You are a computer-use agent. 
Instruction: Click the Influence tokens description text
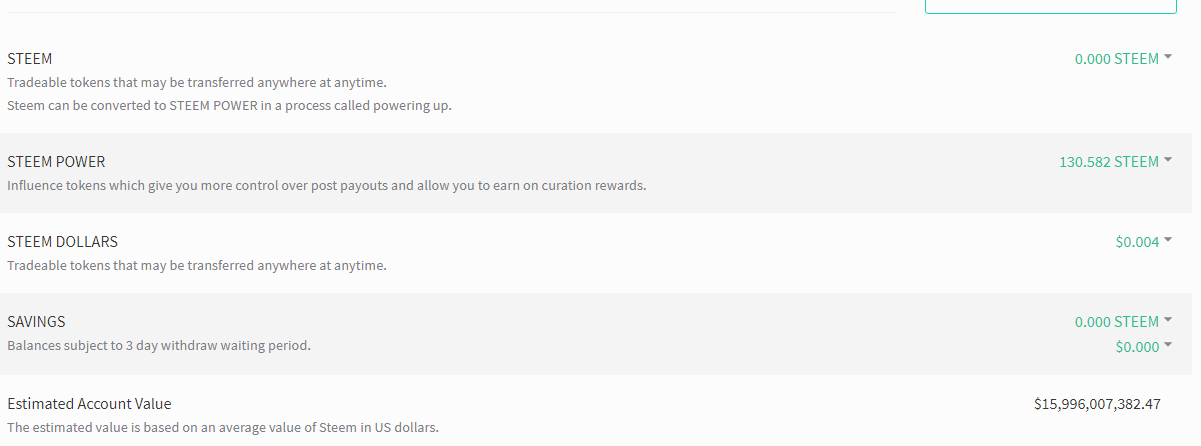pos(326,186)
